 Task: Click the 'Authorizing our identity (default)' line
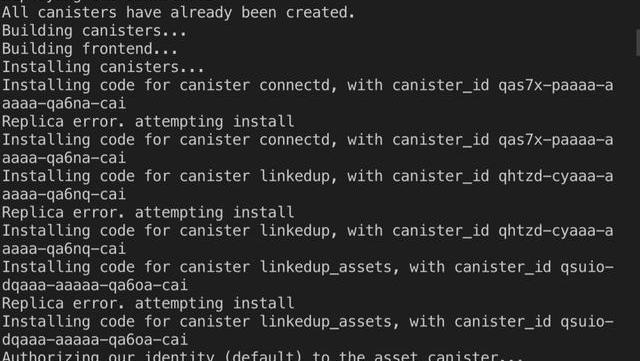point(262,355)
